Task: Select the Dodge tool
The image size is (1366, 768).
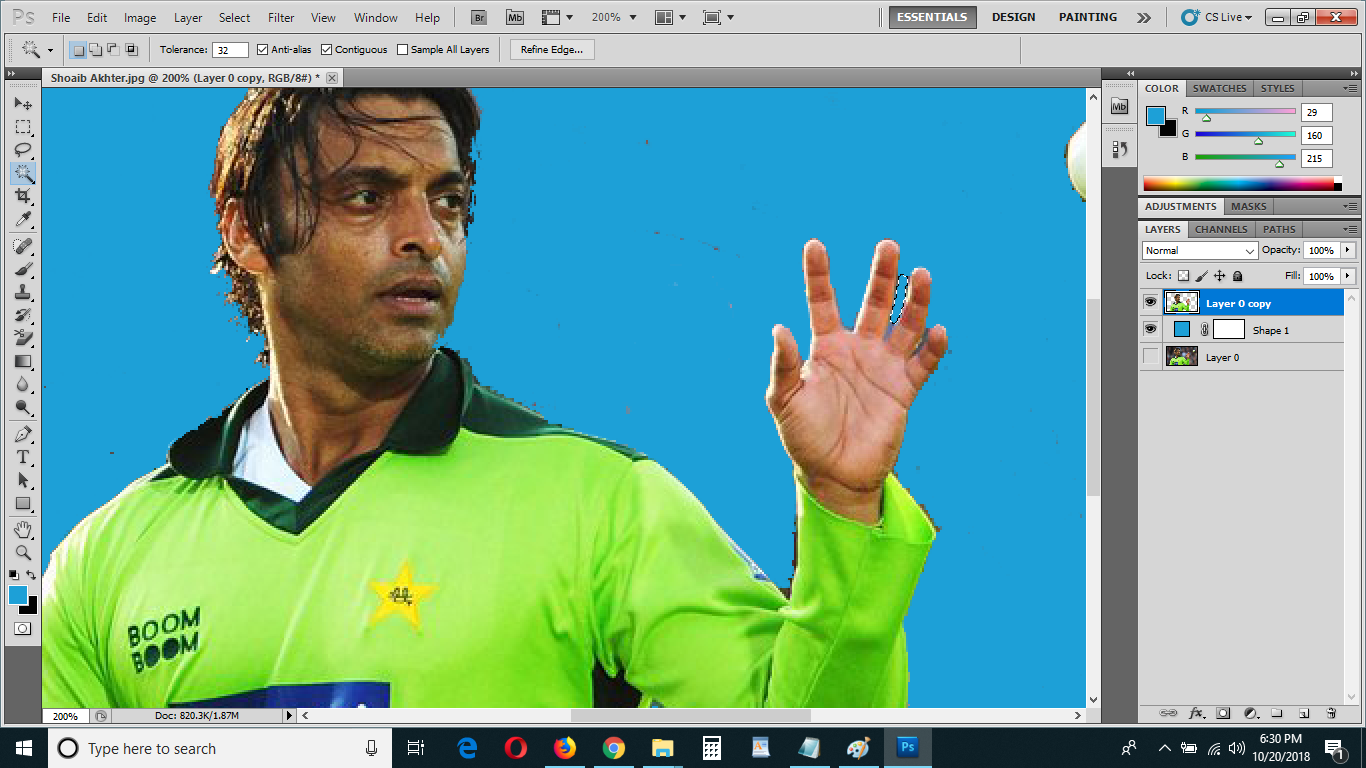Action: click(22, 407)
